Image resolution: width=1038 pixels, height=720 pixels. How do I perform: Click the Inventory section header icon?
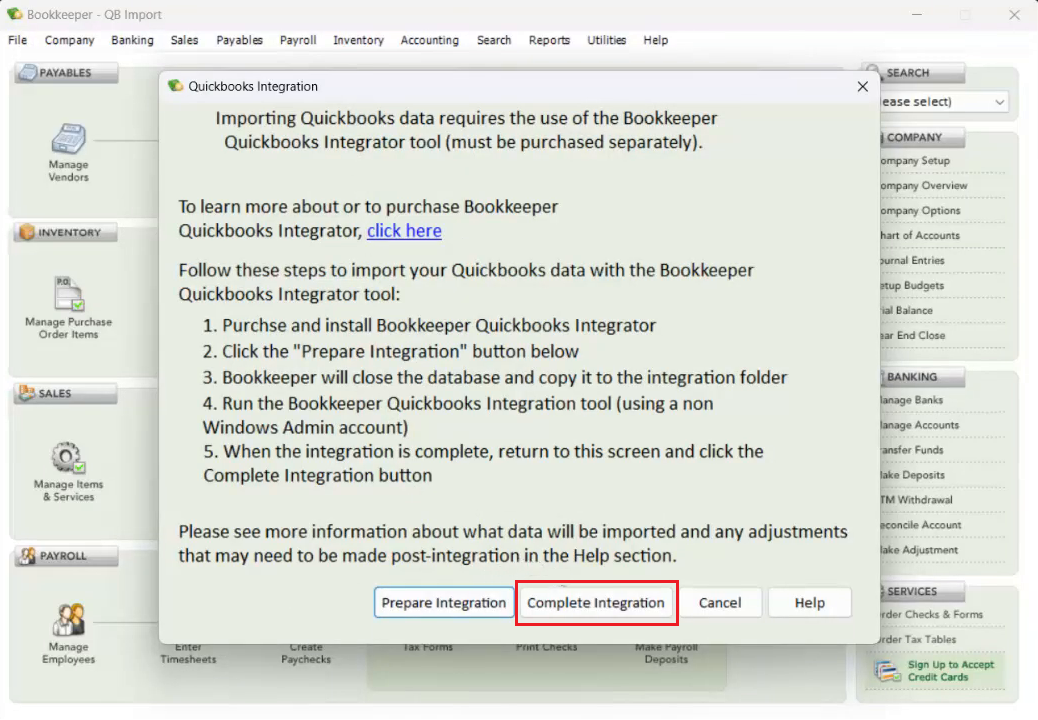coord(27,232)
